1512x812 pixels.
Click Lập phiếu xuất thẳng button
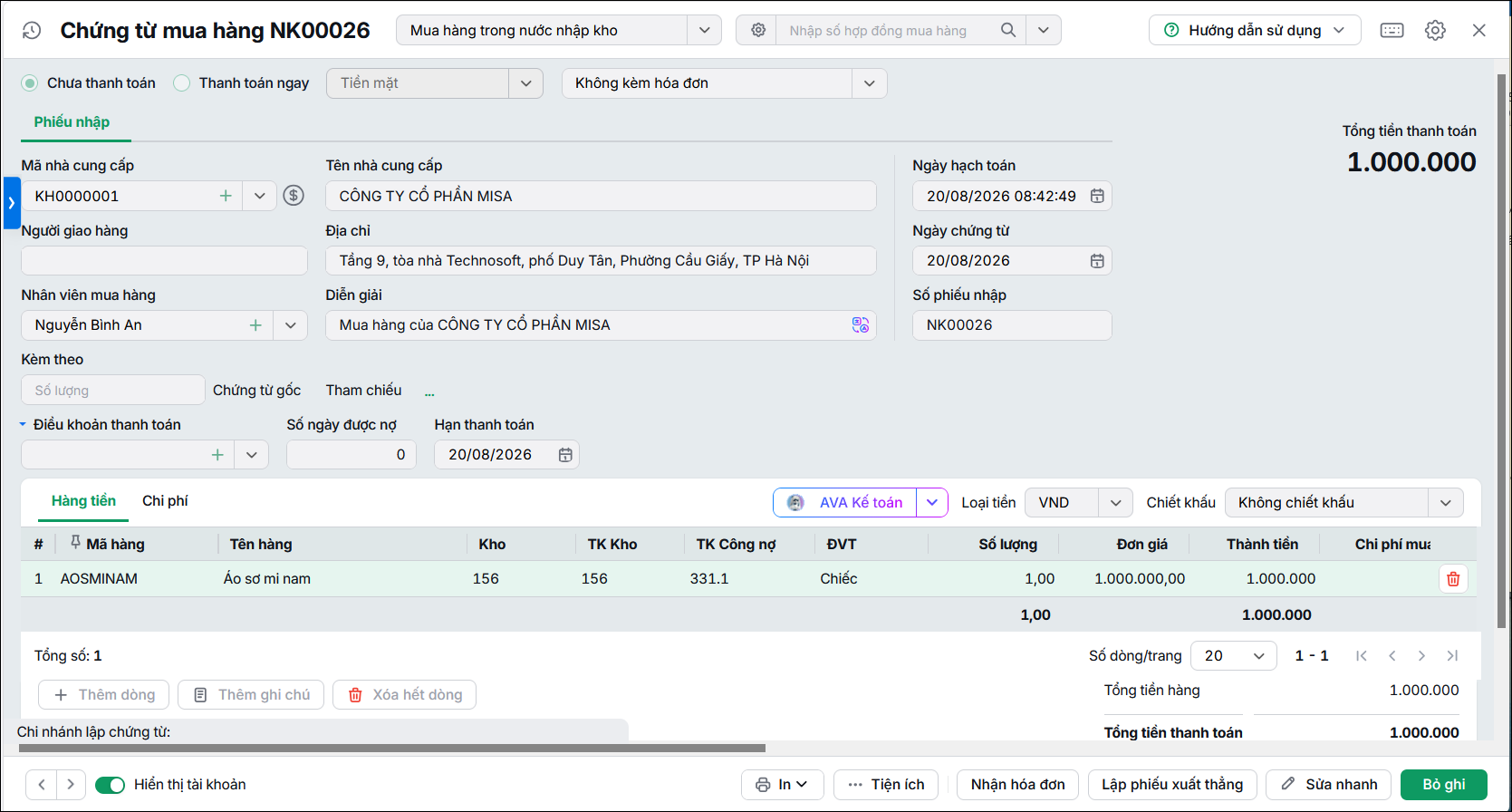point(1172,785)
